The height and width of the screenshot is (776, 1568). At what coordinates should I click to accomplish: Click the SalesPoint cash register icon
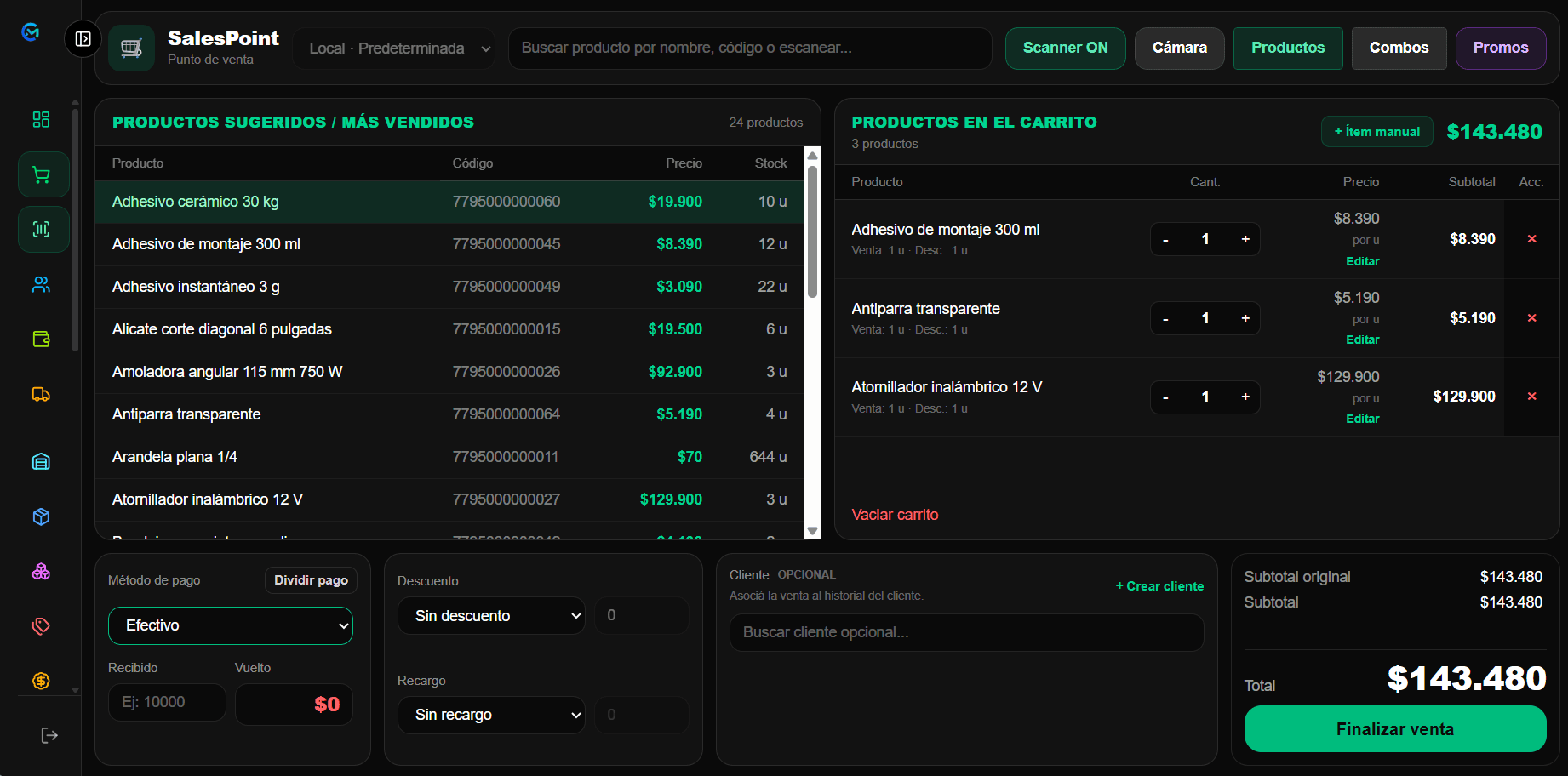131,48
